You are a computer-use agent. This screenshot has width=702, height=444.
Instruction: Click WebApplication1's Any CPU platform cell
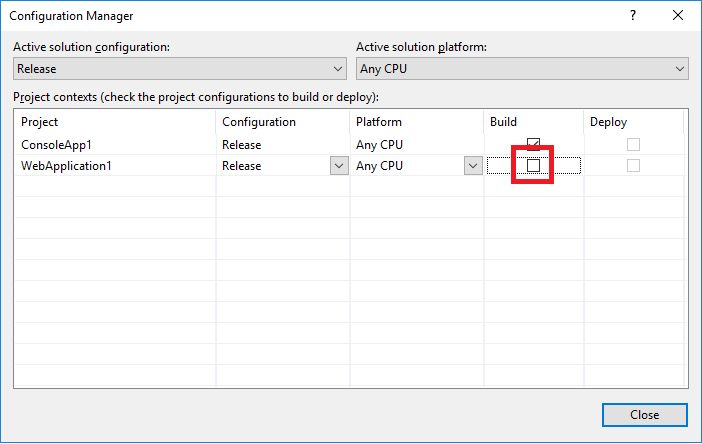pos(407,166)
